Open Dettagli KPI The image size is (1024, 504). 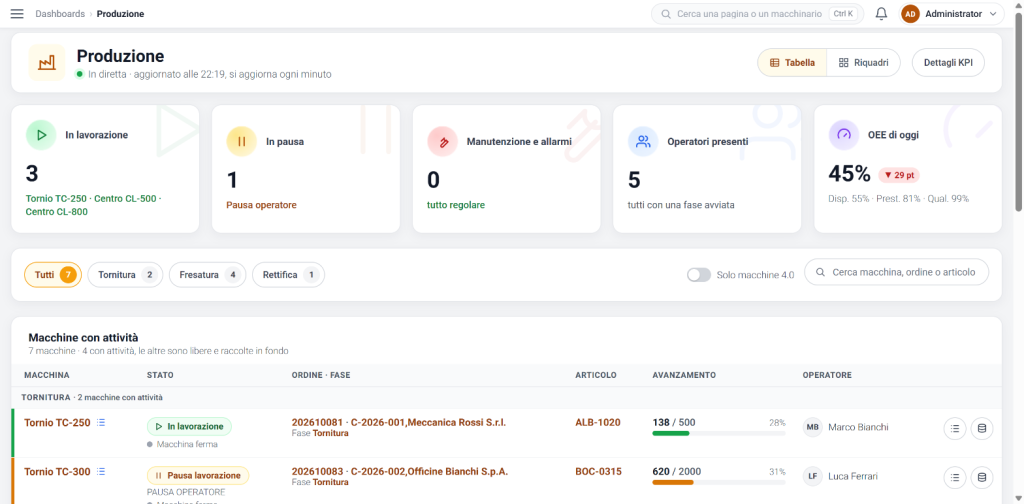[x=948, y=63]
